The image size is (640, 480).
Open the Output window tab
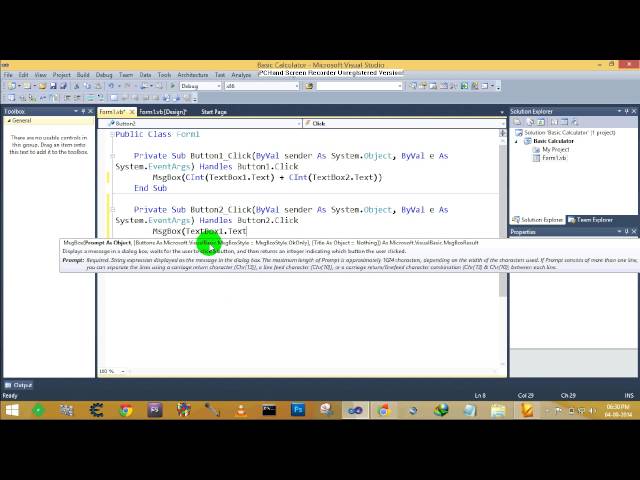[18, 385]
